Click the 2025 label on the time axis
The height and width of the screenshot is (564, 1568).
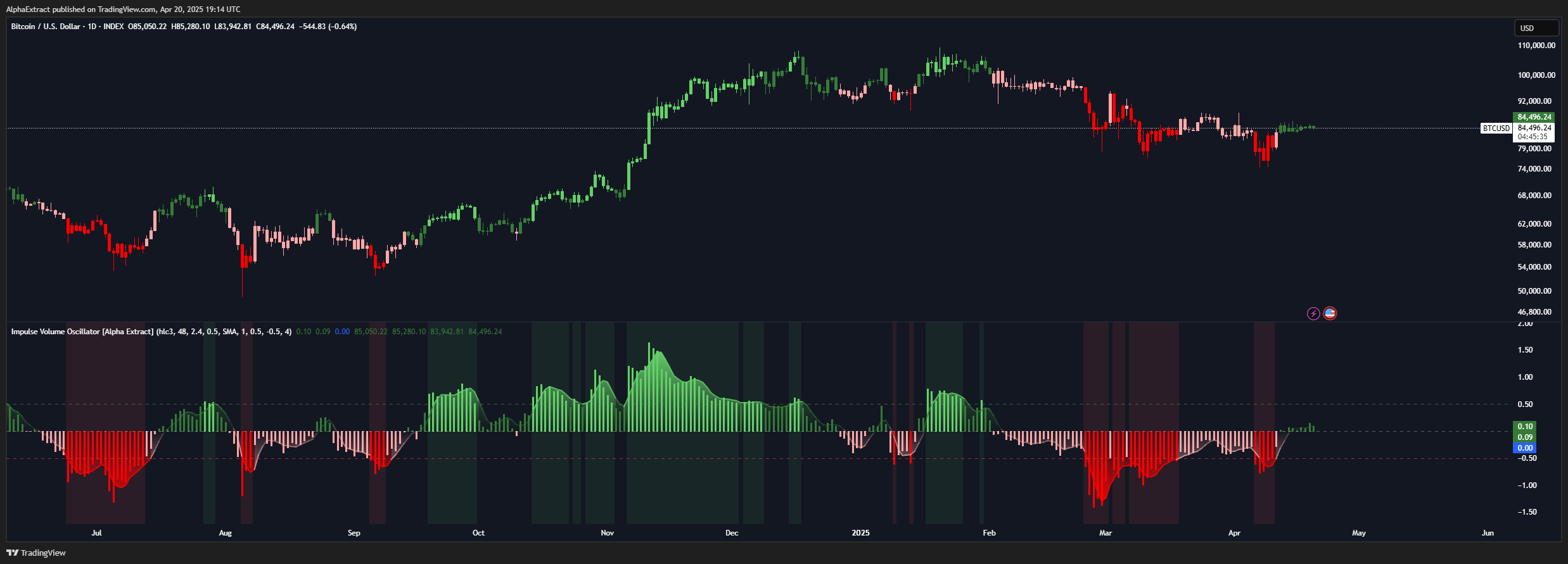(860, 533)
